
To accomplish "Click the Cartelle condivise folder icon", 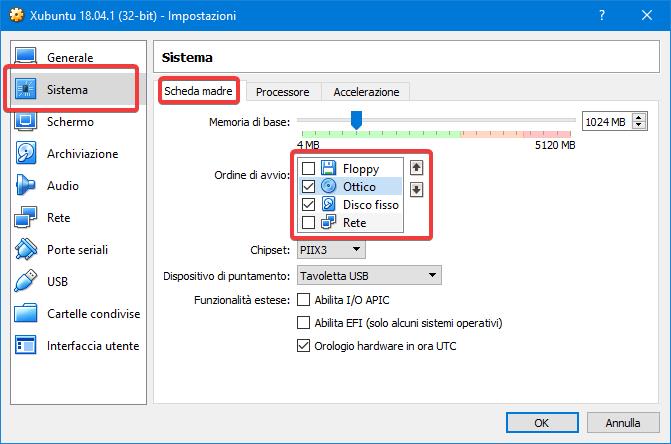I will [25, 313].
